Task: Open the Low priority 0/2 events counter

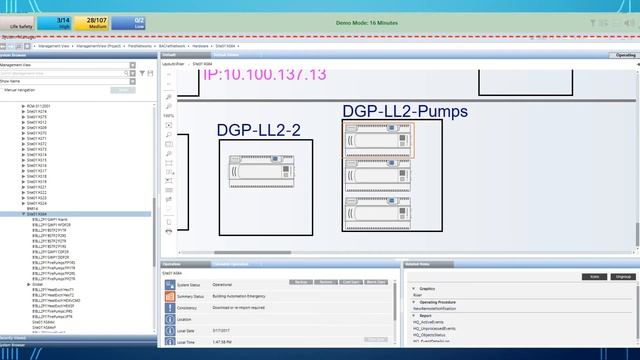Action: 129,23
